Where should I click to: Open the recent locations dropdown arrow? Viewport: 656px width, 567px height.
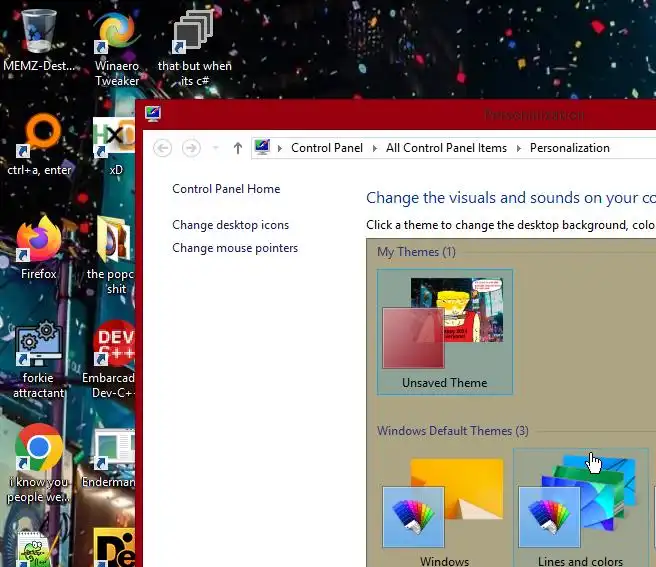click(215, 148)
